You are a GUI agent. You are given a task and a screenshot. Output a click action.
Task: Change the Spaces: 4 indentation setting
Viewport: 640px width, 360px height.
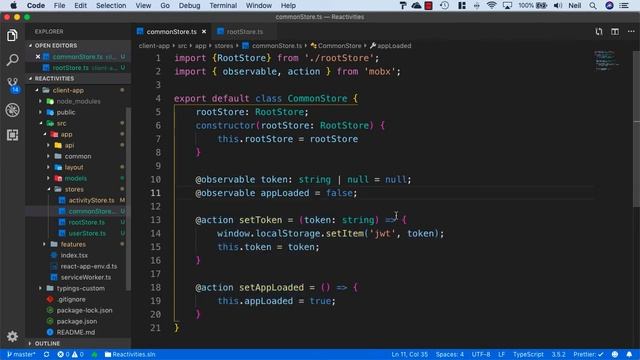(x=449, y=354)
